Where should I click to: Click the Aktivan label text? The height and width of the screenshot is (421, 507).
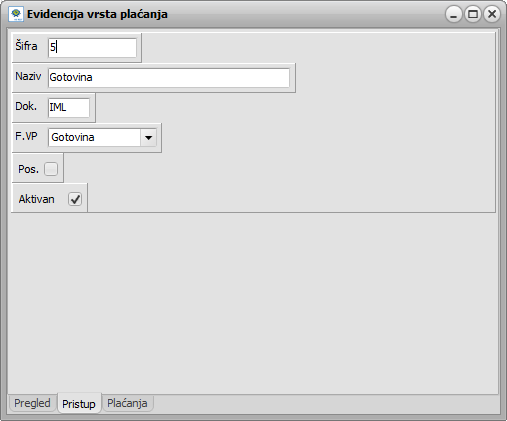[x=36, y=199]
